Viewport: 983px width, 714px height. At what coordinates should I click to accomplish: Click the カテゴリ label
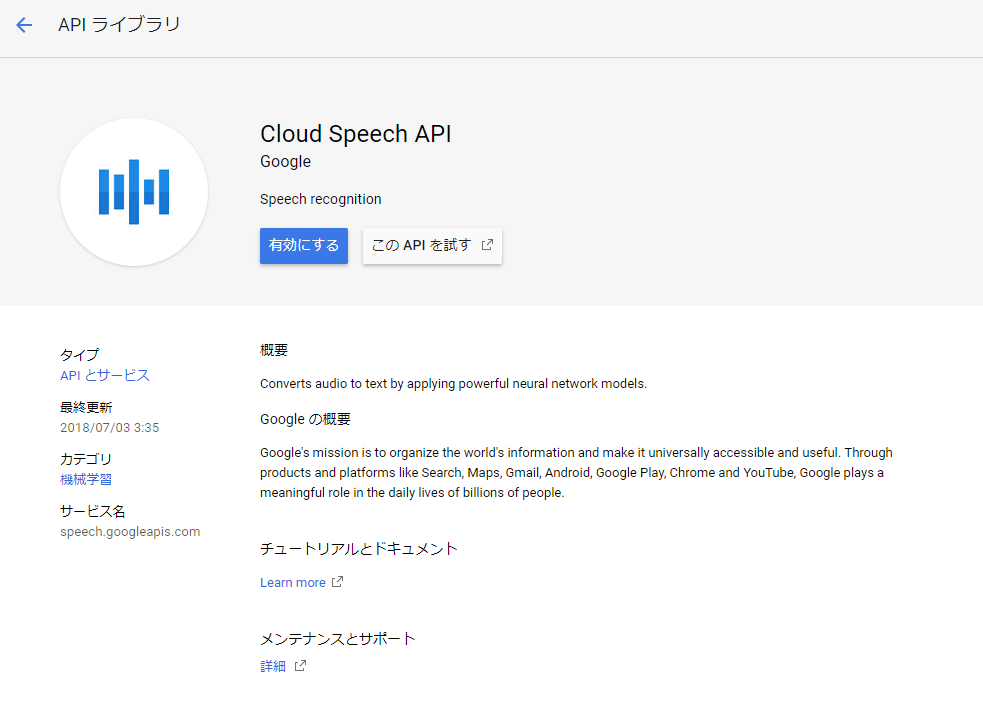click(x=86, y=459)
